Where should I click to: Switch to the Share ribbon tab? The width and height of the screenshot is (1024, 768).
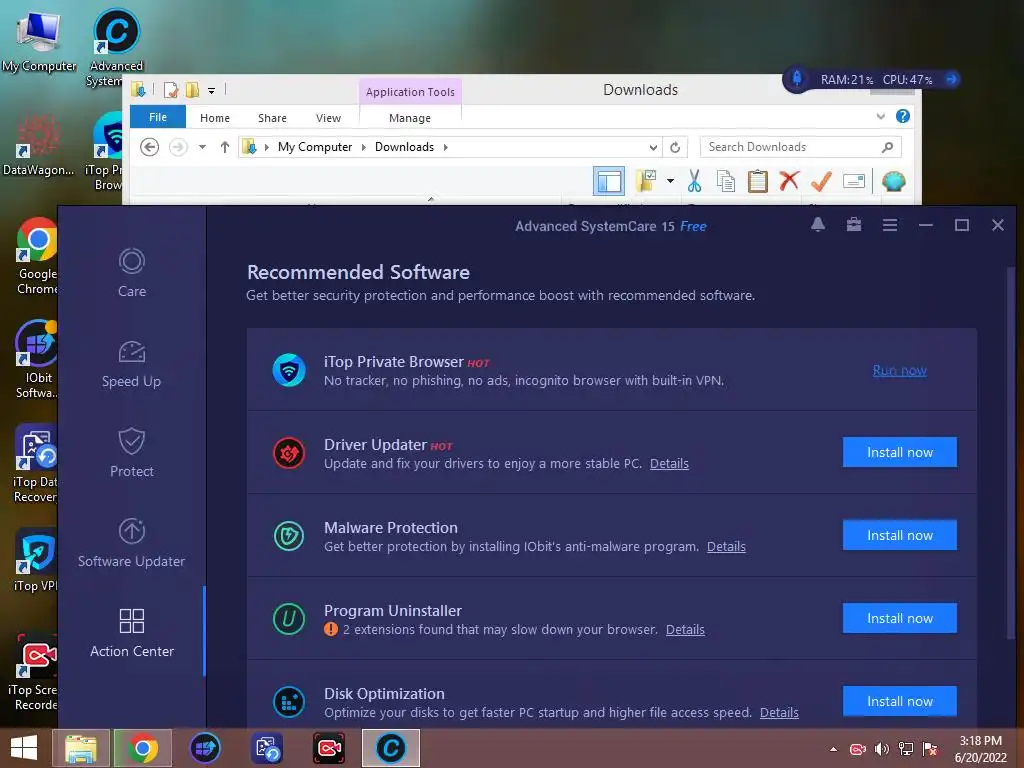(x=272, y=118)
